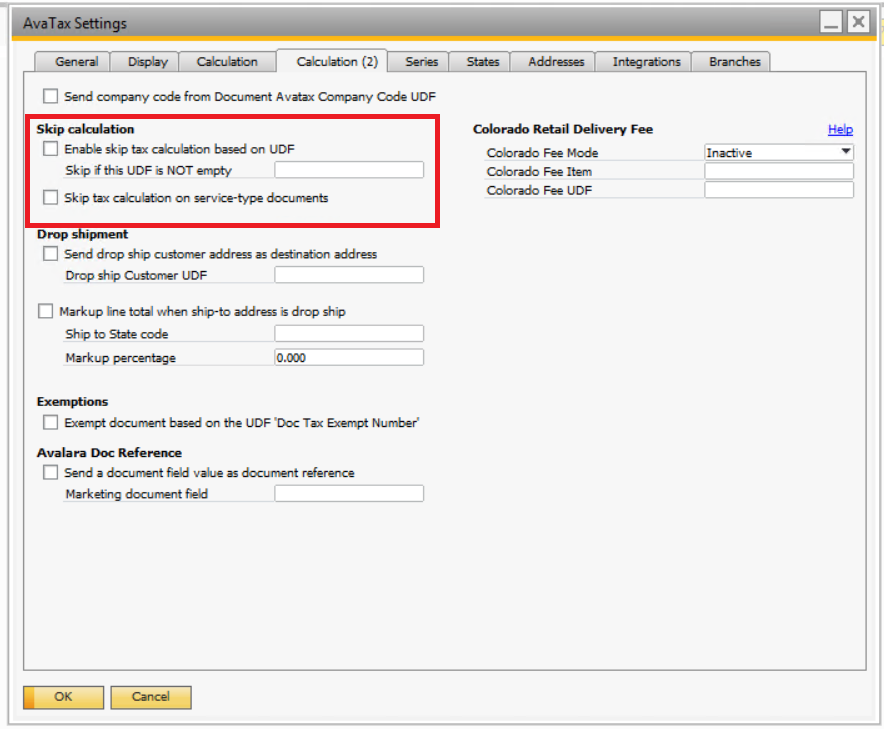Open the Colorado Retail Delivery Fee Help link
The height and width of the screenshot is (729, 884).
[840, 129]
